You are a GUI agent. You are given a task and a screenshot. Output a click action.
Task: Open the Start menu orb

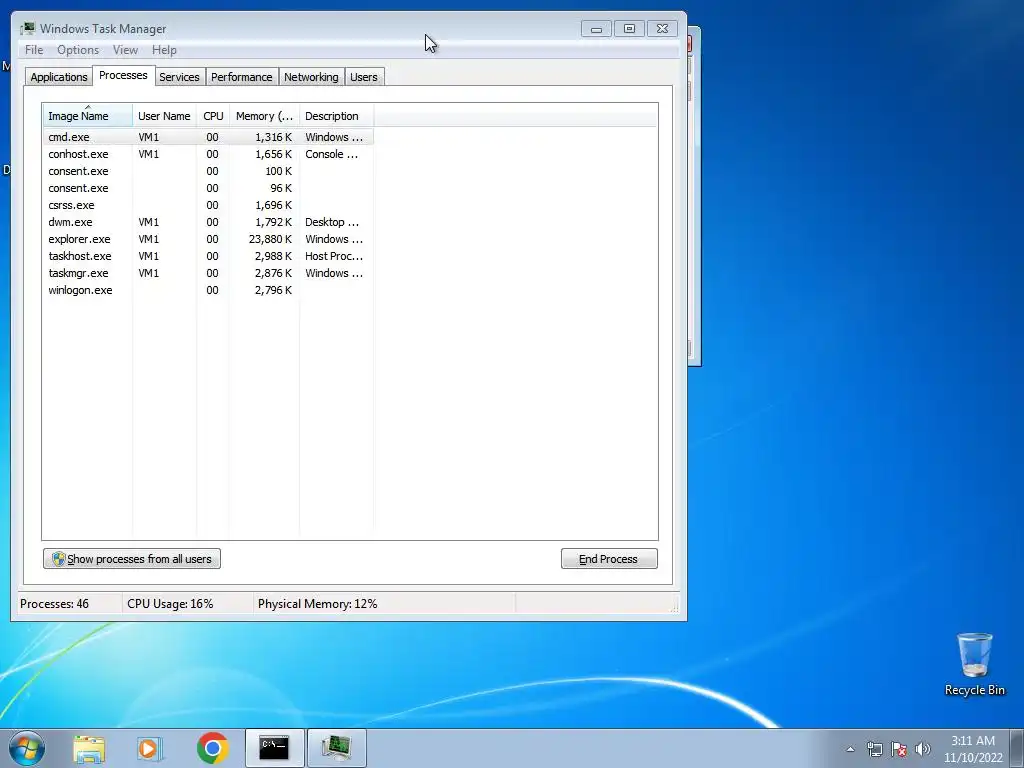point(27,748)
